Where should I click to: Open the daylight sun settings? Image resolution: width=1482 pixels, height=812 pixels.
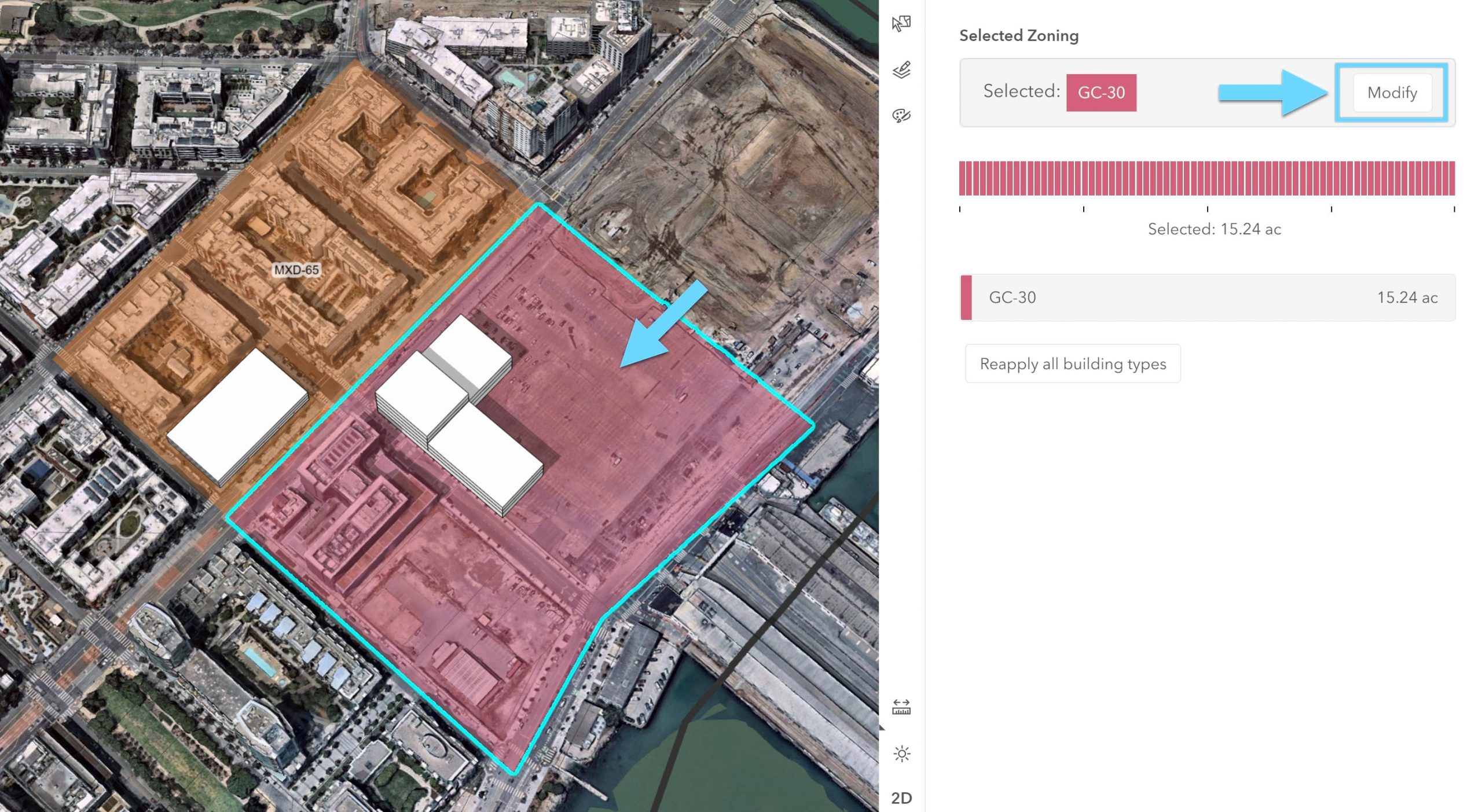point(901,754)
